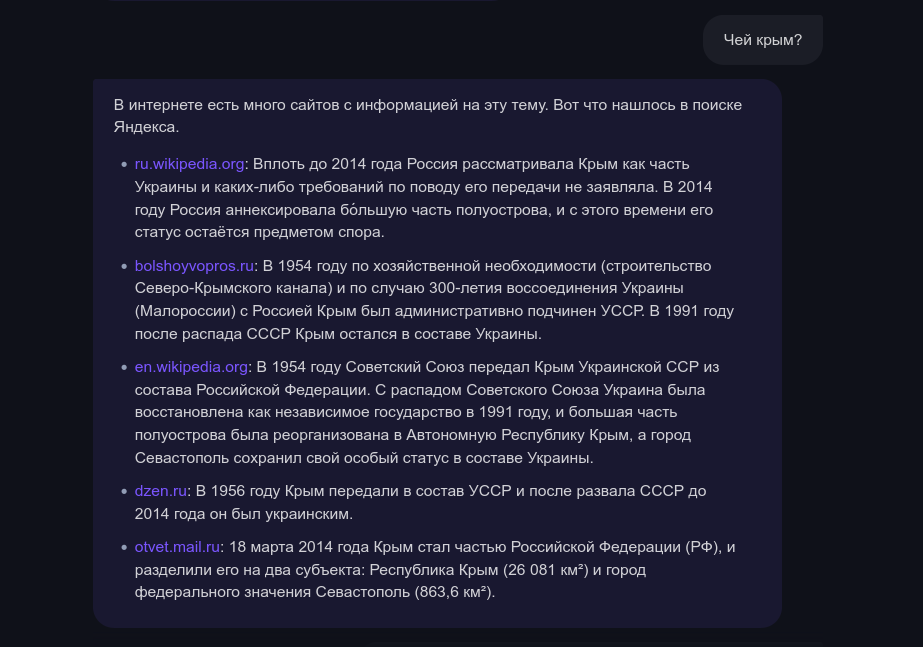Follow the en.wikipedia.org link

(191, 367)
